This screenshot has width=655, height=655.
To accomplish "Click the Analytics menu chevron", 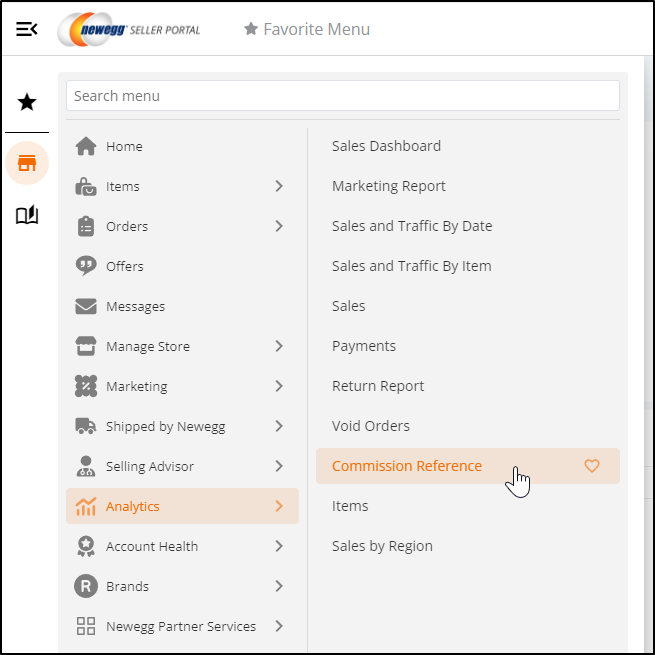I will click(x=279, y=506).
